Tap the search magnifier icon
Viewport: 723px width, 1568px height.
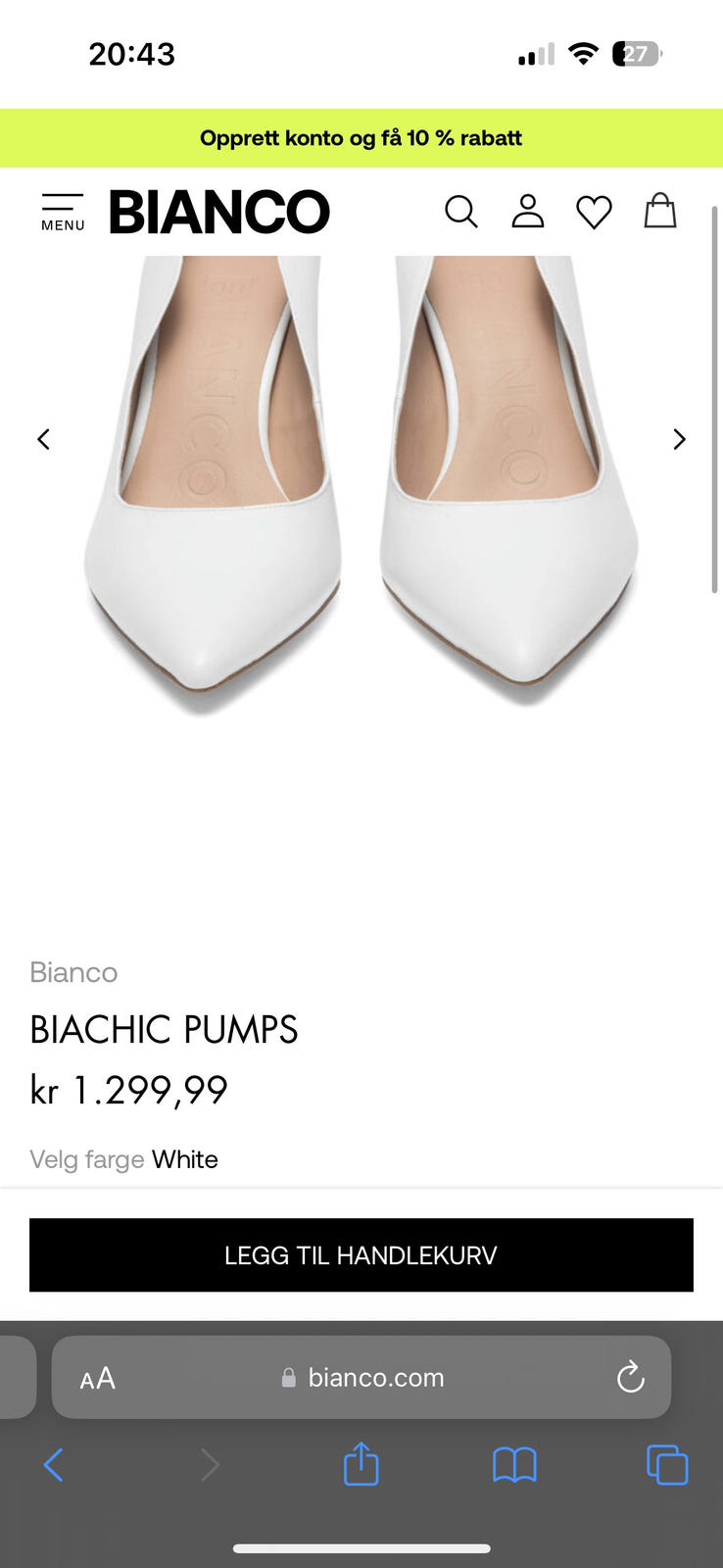point(461,212)
